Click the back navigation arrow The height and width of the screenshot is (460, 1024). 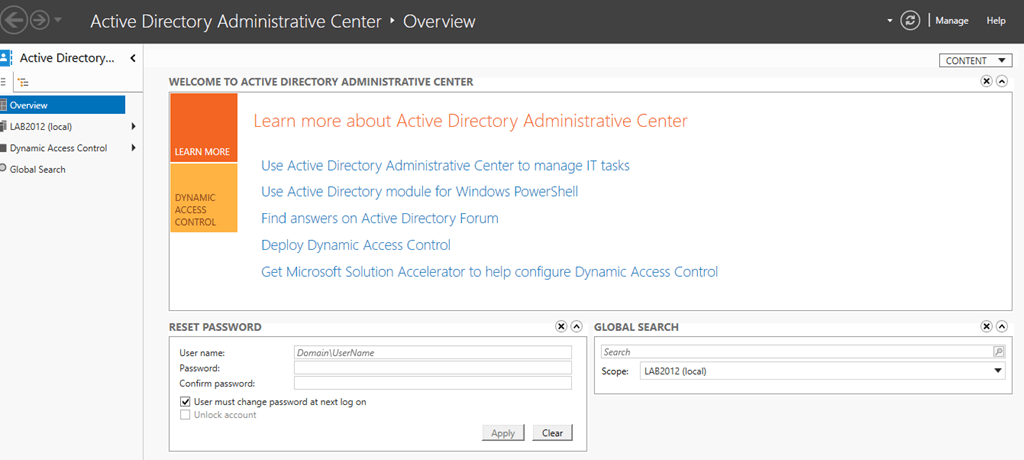(16, 21)
